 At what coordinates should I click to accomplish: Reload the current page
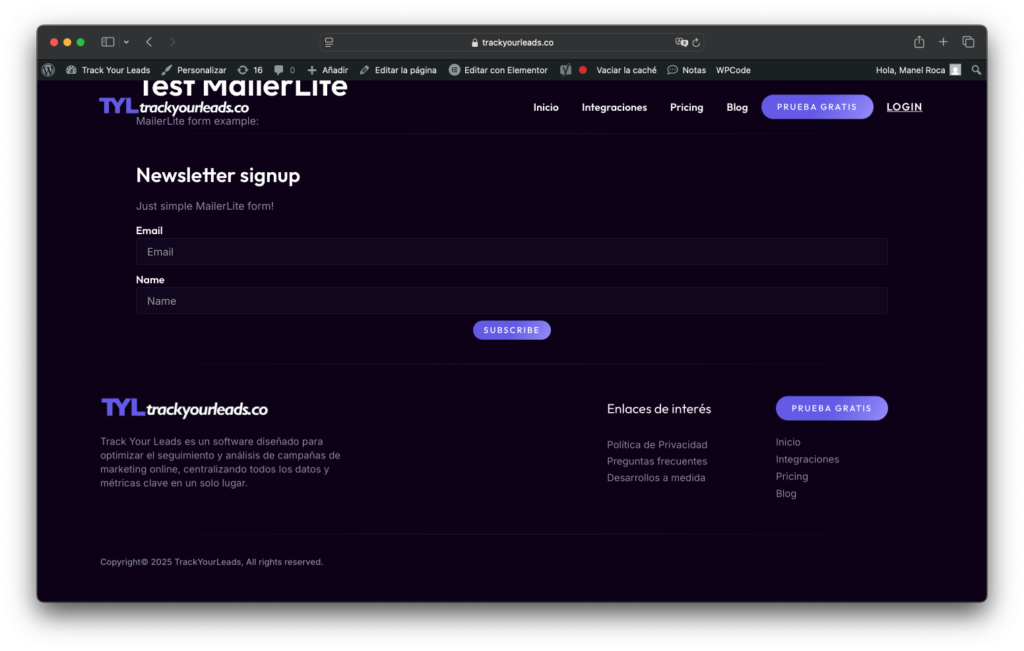(x=696, y=42)
